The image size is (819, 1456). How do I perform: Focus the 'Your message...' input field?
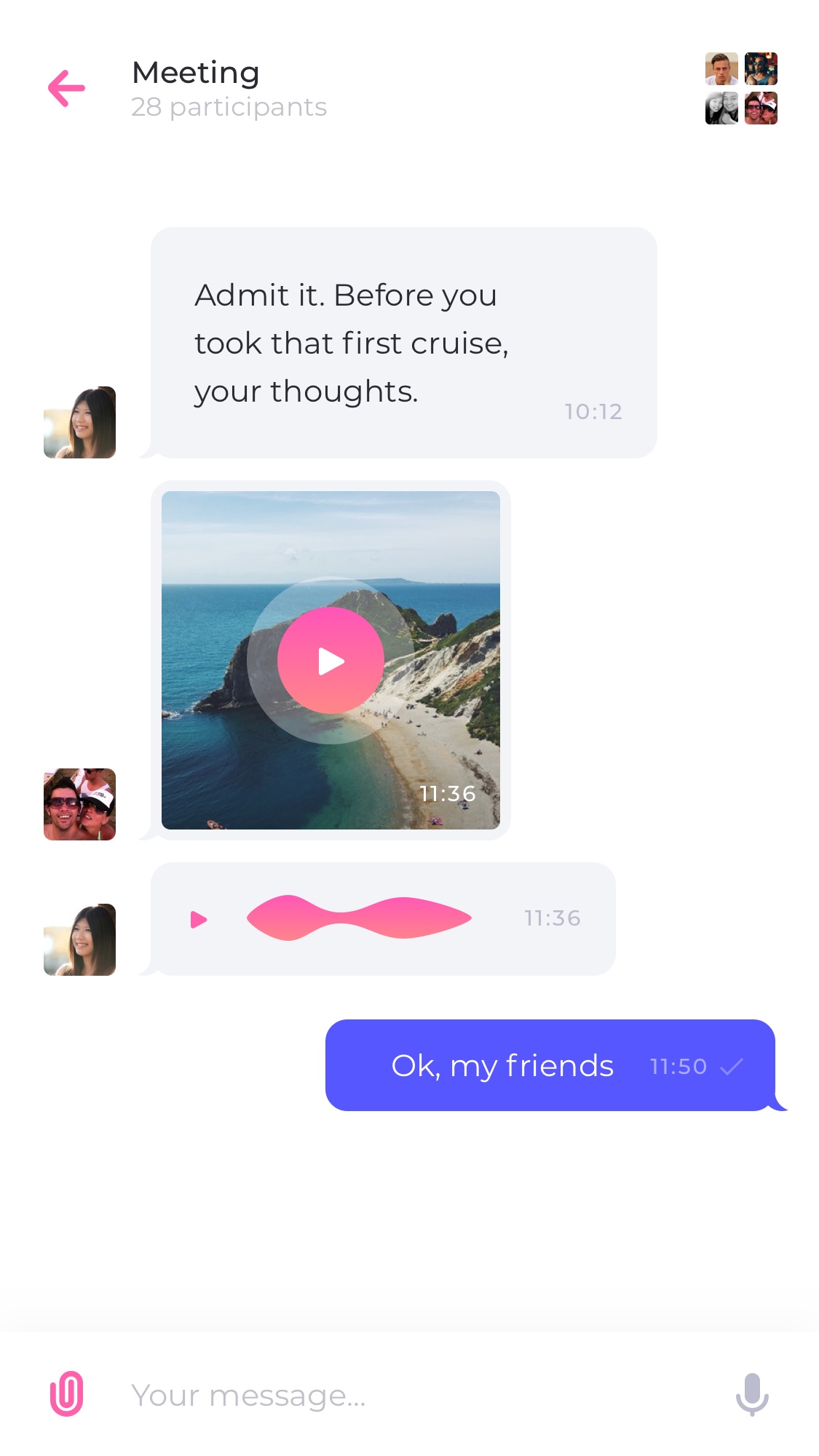pyautogui.click(x=408, y=1395)
